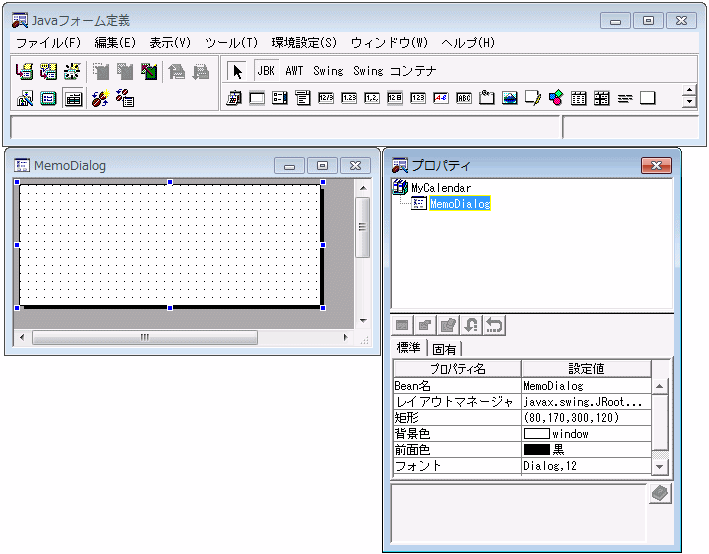Click the beans-with-sparkle icon in left toolbar
The width and height of the screenshot is (709, 554).
pos(100,98)
